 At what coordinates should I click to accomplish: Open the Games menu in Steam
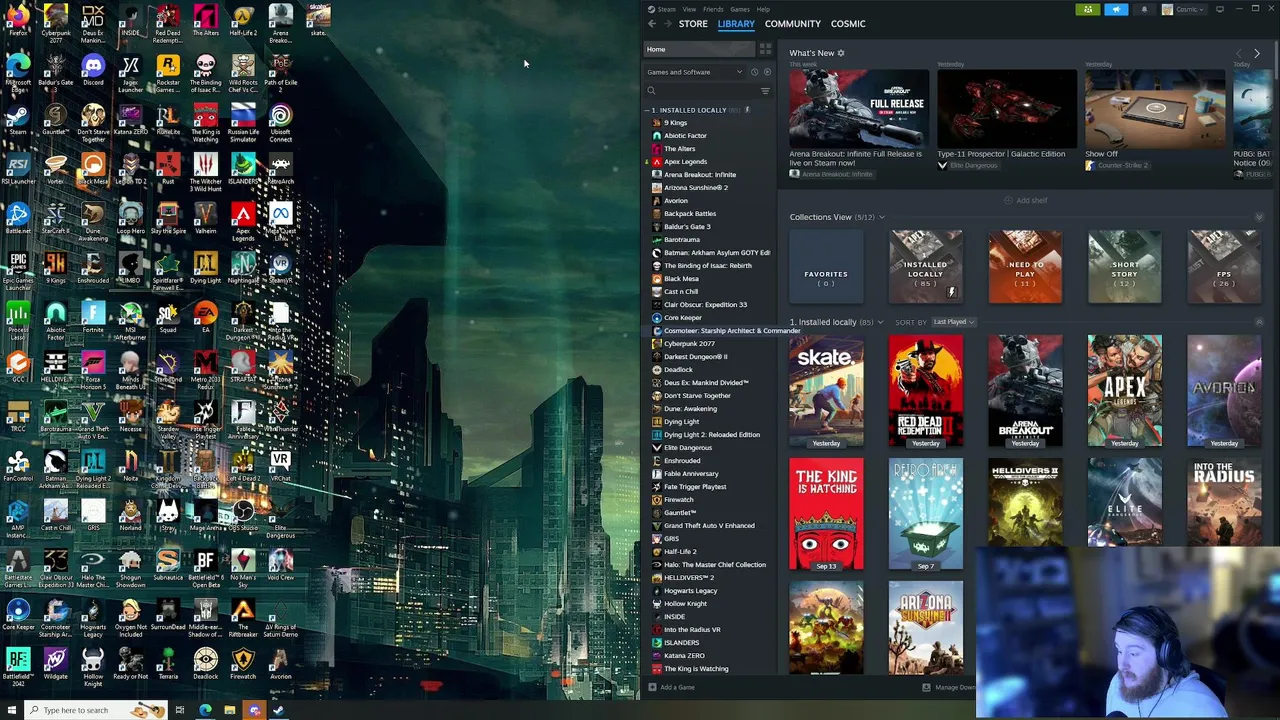739,9
